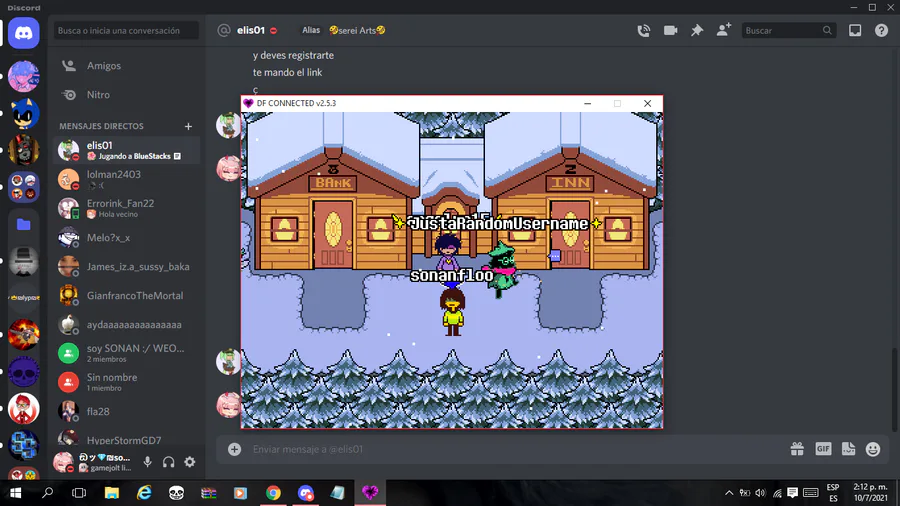
Task: Open chat with fla28
Action: click(126, 411)
